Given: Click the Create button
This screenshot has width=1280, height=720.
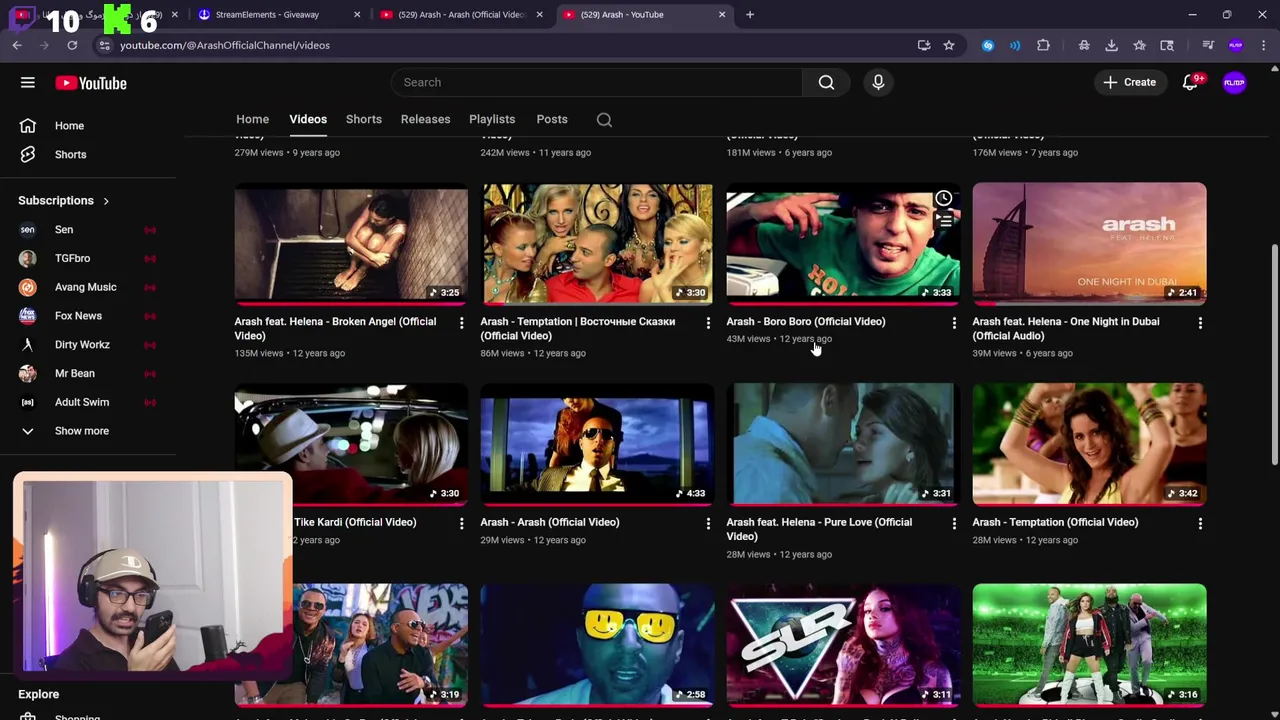Looking at the screenshot, I should coord(1131,82).
